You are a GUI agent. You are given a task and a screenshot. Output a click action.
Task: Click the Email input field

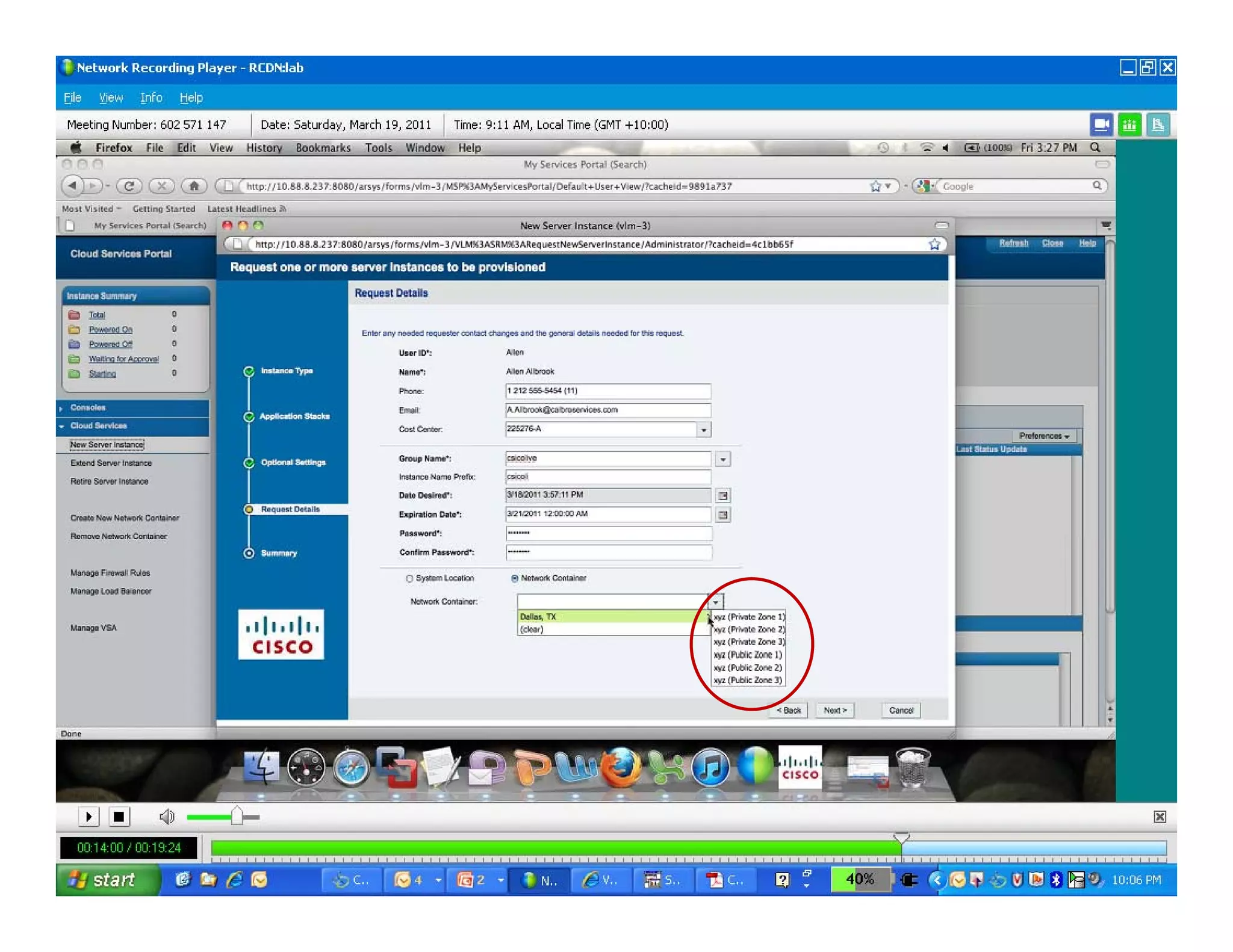pyautogui.click(x=607, y=410)
